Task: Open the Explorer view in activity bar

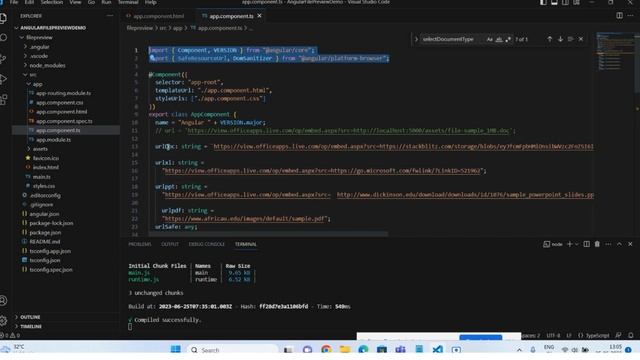Action: [3, 18]
